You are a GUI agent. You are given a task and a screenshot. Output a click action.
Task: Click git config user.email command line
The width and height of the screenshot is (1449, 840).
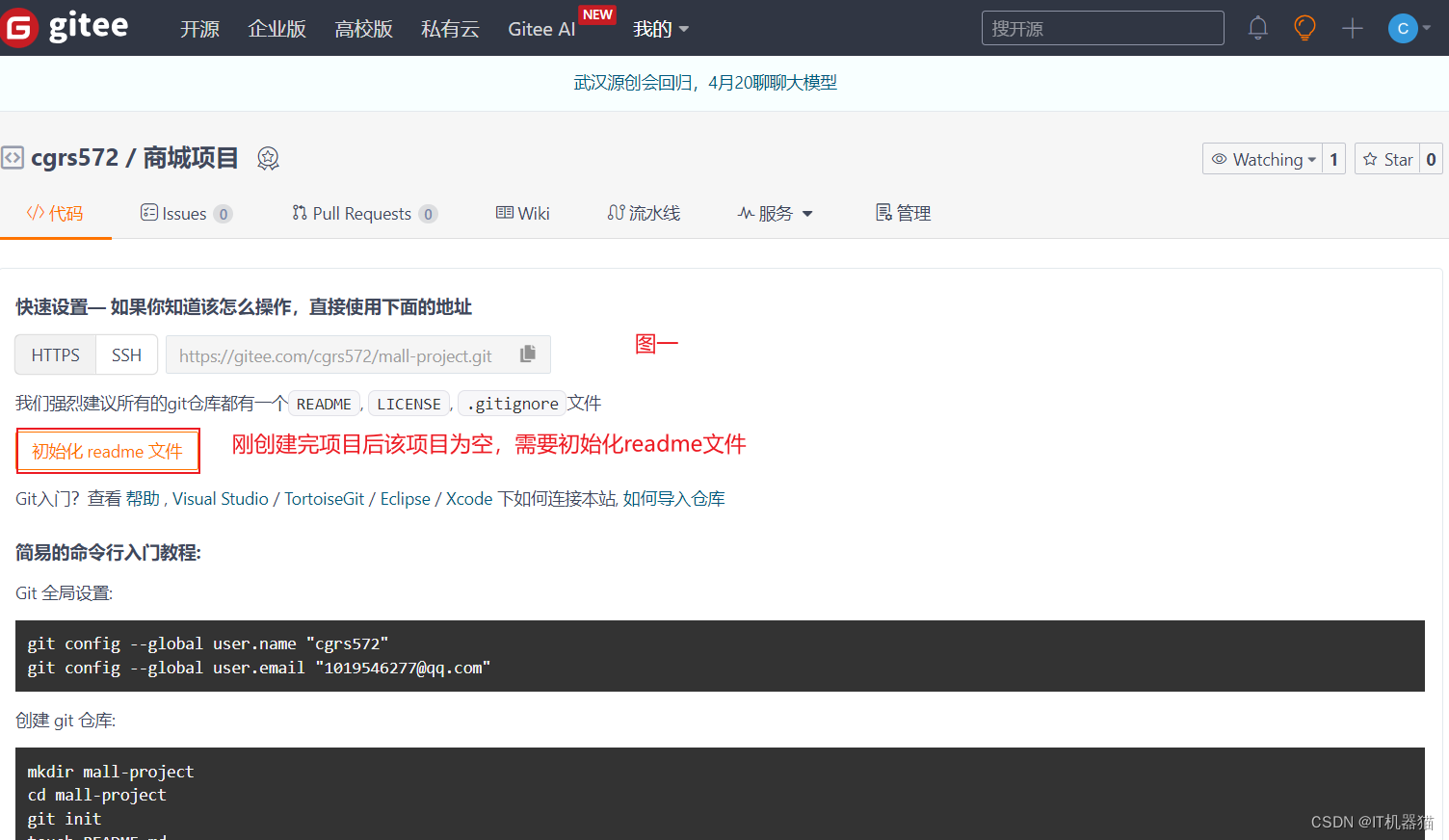click(259, 668)
